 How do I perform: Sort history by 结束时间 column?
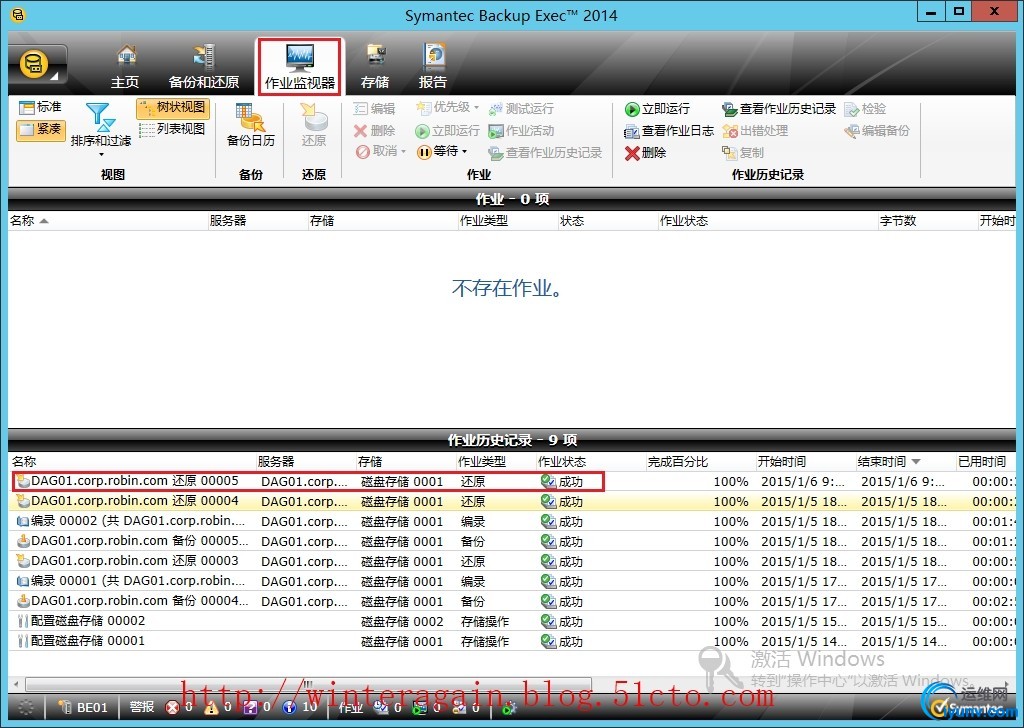click(905, 462)
